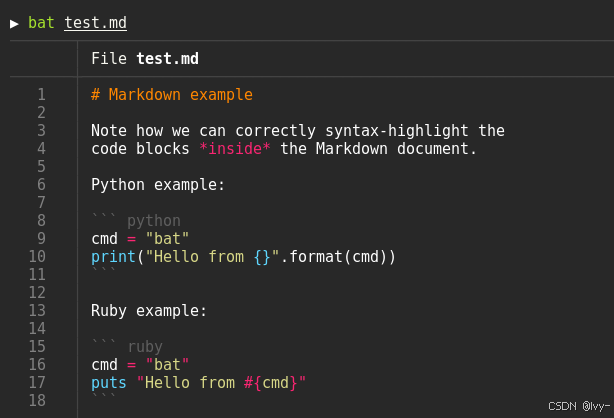Click the underlined test.md argument in prompt
The height and width of the screenshot is (418, 614).
tap(95, 23)
